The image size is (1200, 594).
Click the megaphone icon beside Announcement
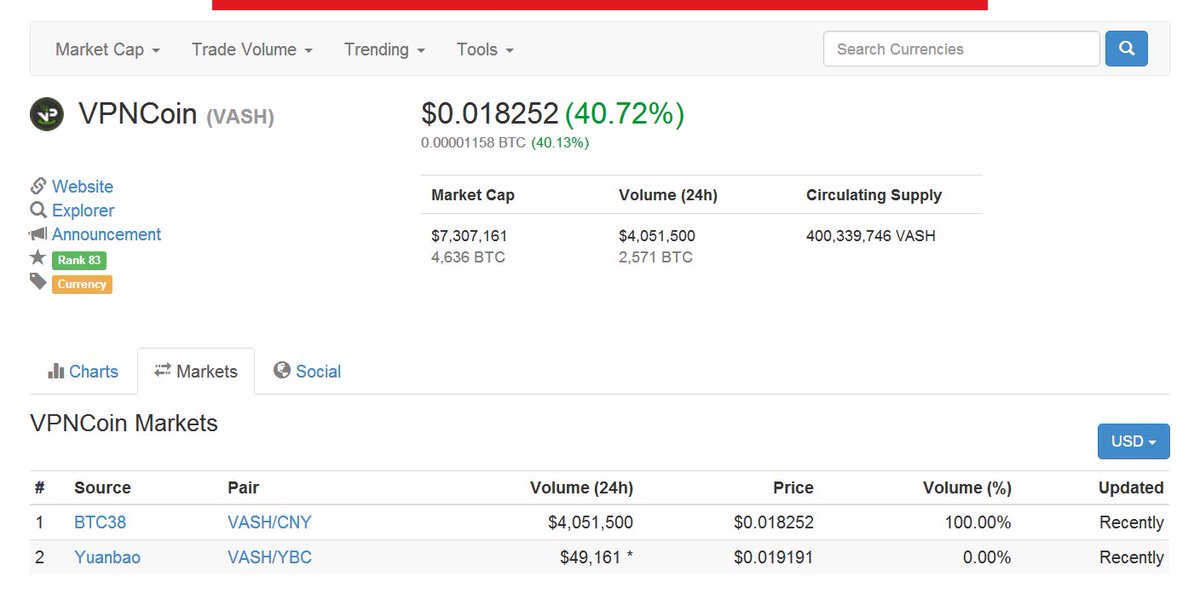click(38, 234)
